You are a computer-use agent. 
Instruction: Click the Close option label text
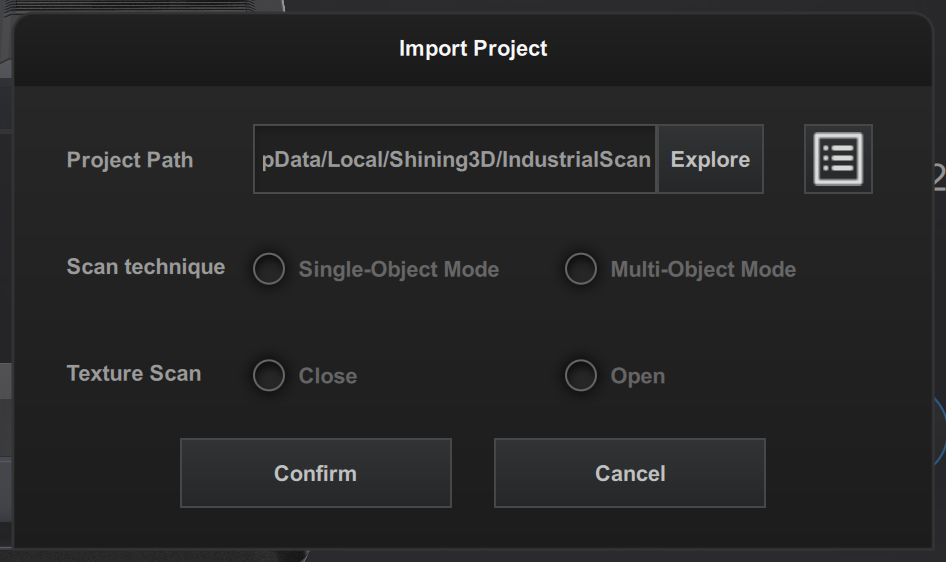pos(327,377)
